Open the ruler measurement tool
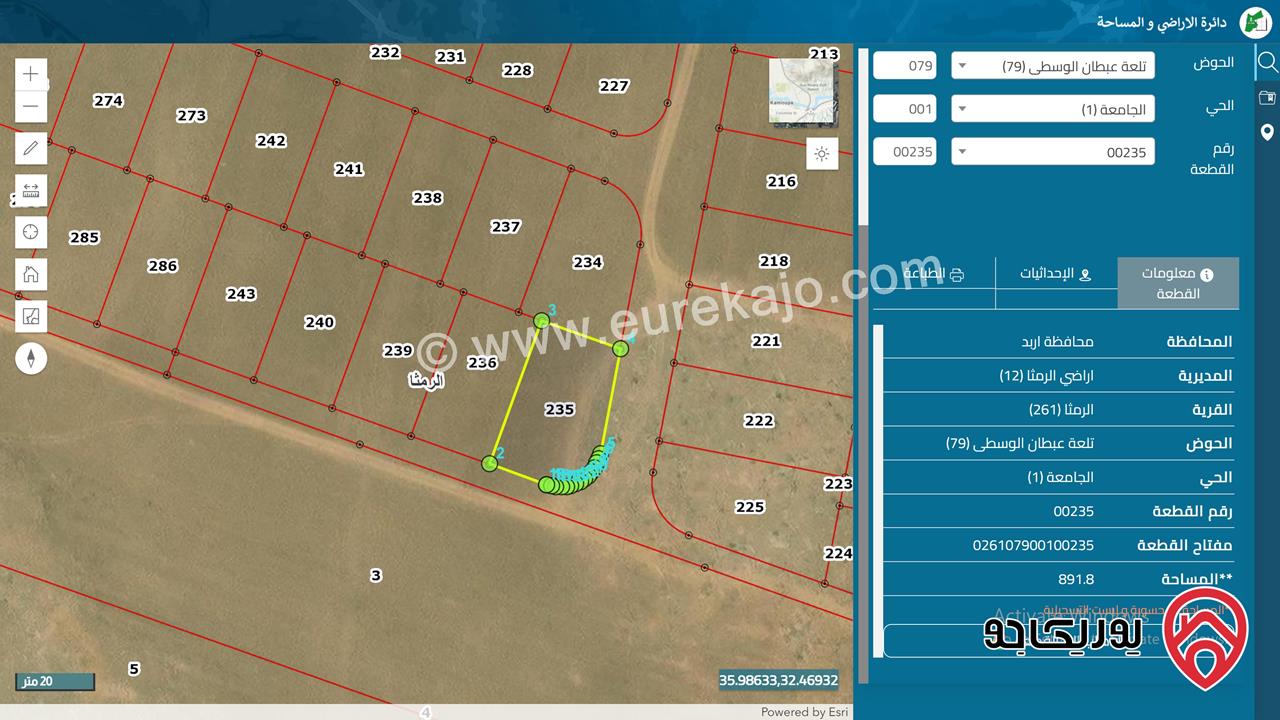 point(31,191)
